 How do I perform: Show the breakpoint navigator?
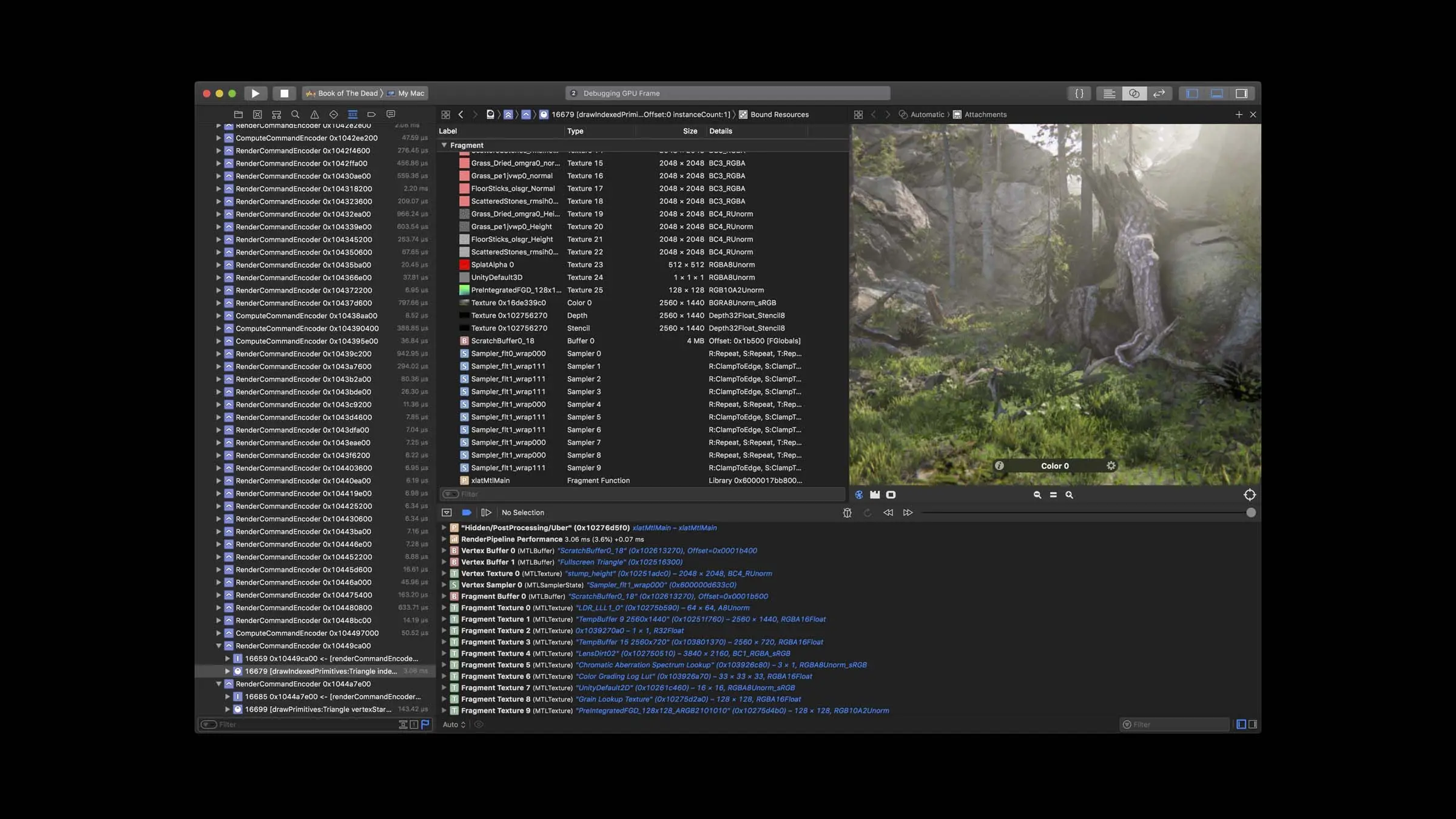[371, 114]
